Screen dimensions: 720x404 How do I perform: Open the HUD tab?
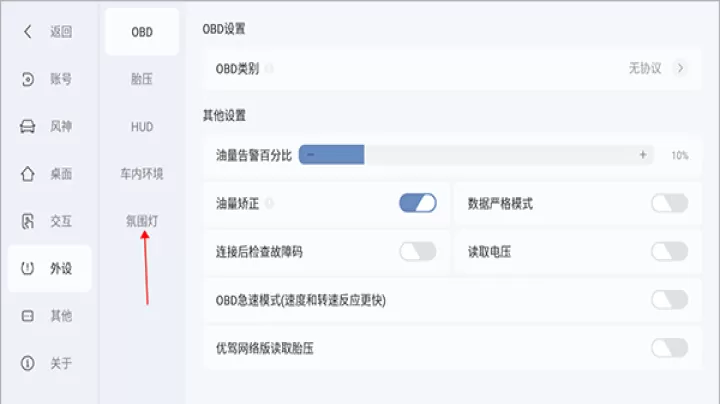[x=142, y=126]
